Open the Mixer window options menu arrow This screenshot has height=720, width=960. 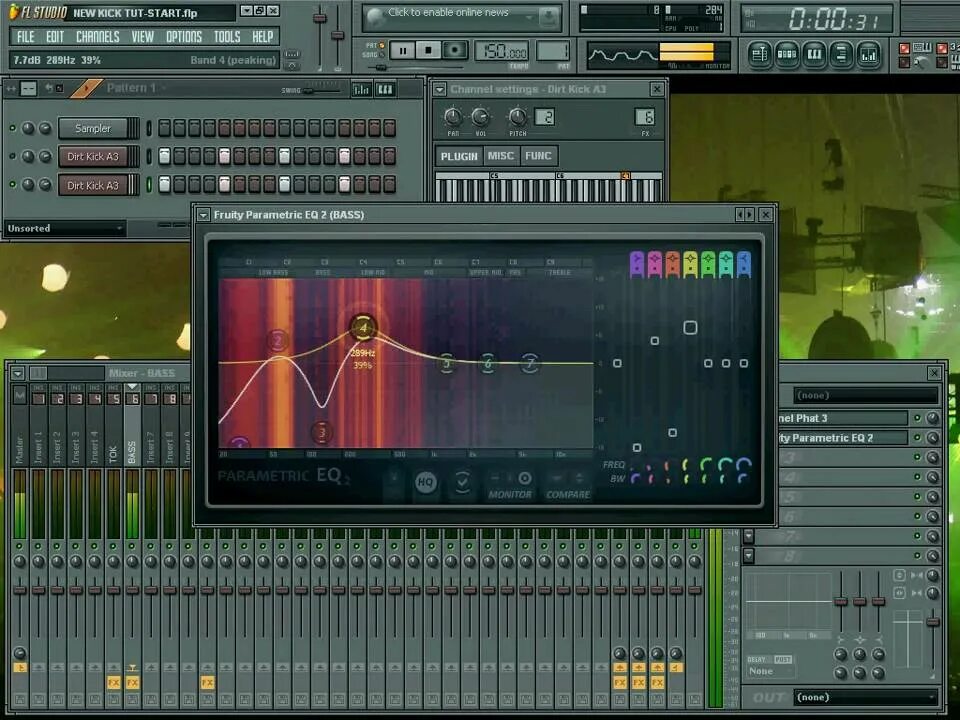point(18,373)
